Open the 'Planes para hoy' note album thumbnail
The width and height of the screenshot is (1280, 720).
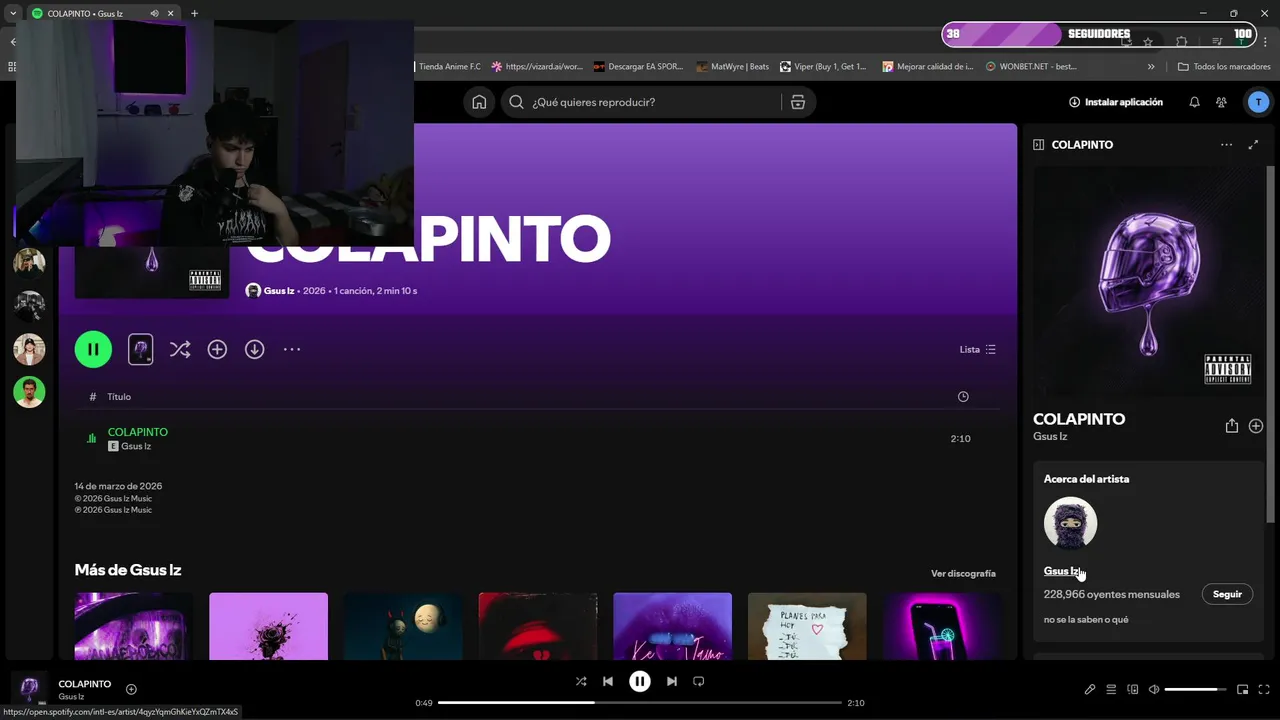coord(807,626)
